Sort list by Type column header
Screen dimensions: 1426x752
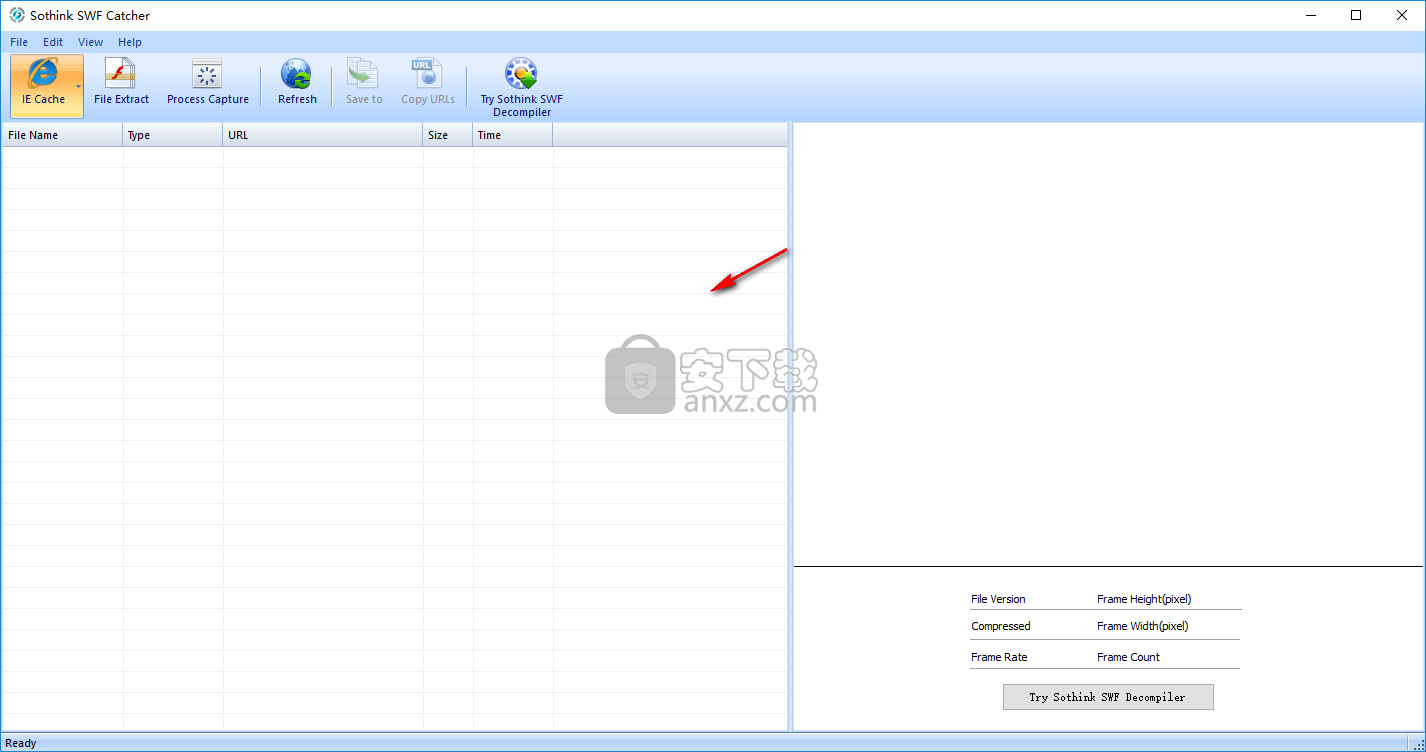173,135
